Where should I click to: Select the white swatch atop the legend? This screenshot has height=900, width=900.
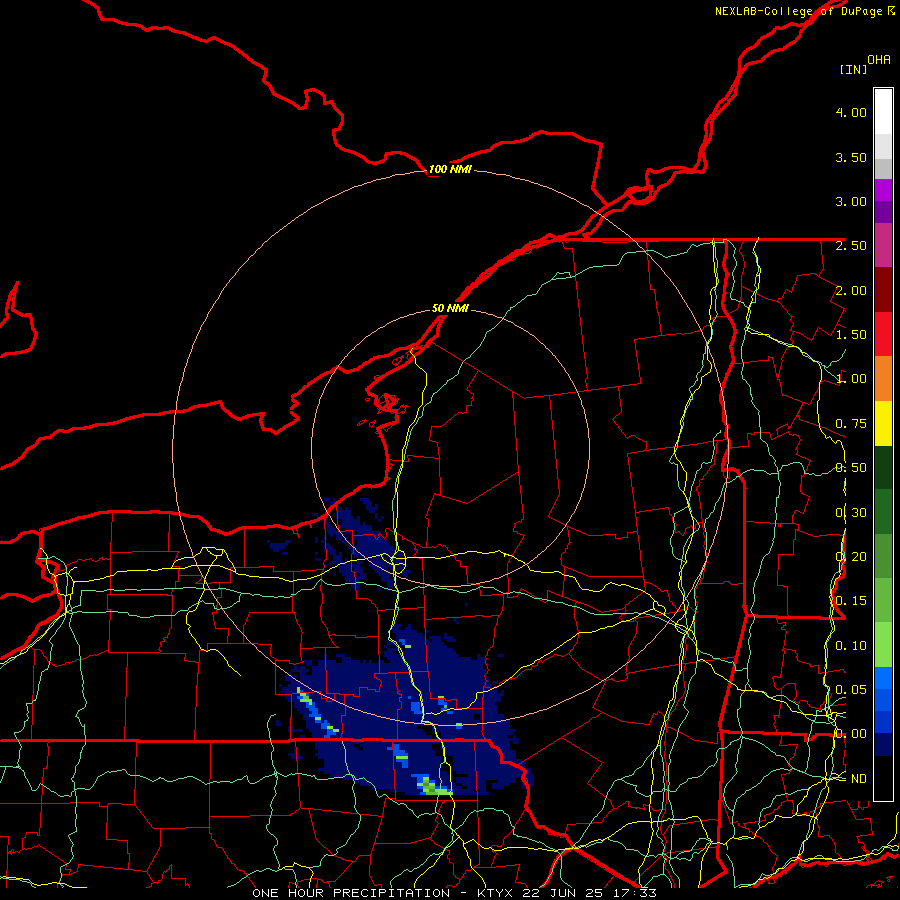(x=883, y=112)
